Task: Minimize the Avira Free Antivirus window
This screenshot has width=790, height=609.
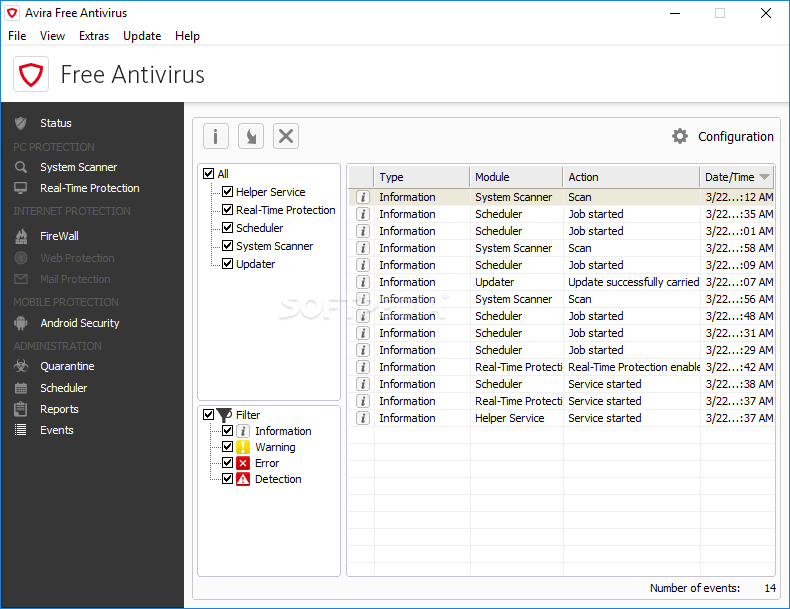Action: click(675, 13)
